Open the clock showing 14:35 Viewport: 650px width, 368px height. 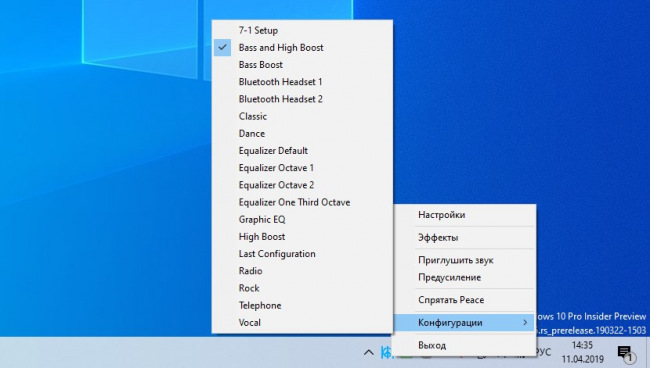coord(582,352)
